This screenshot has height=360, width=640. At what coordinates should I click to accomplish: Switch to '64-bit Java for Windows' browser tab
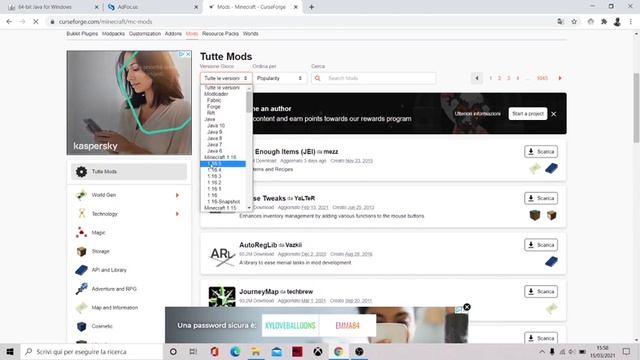(x=52, y=7)
